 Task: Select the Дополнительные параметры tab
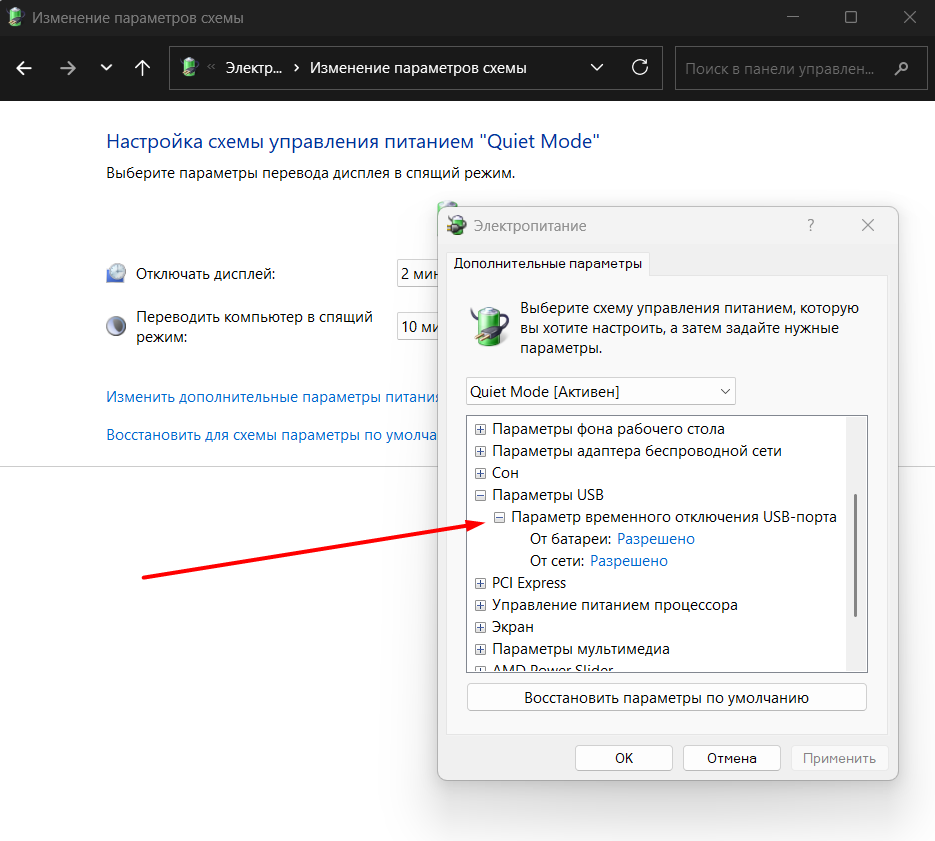click(547, 264)
